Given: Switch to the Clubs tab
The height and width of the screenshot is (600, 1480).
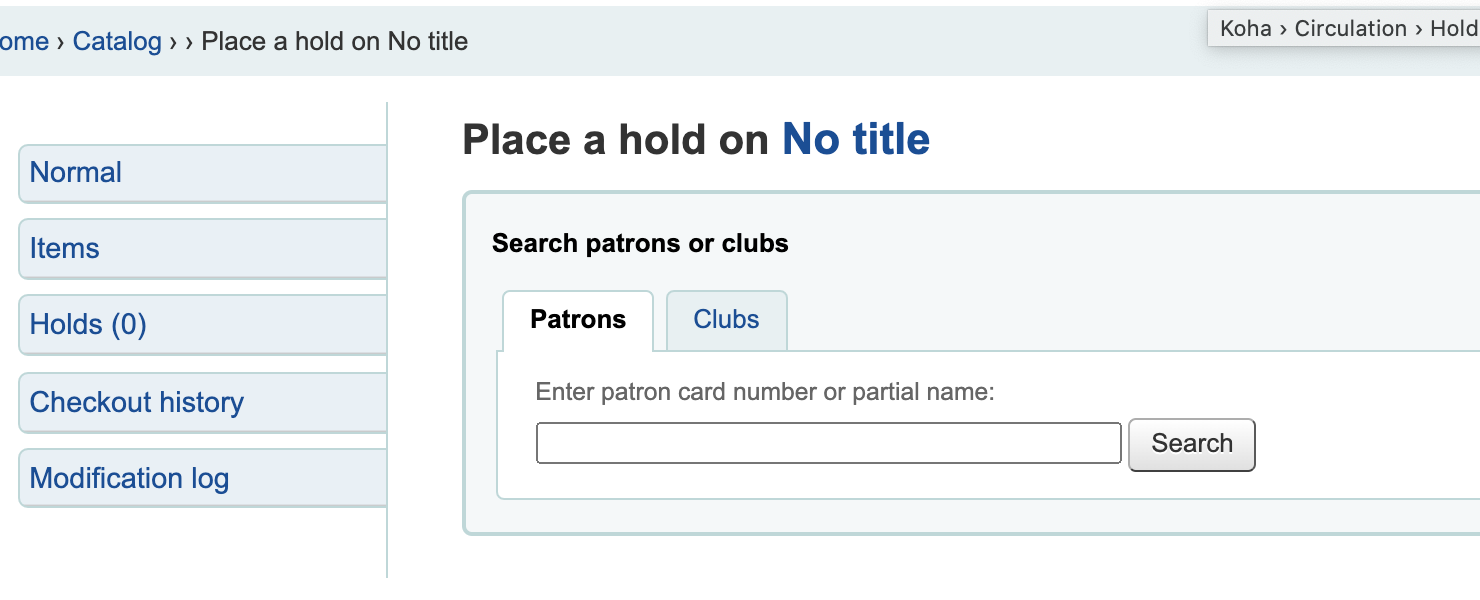Looking at the screenshot, I should pos(726,320).
